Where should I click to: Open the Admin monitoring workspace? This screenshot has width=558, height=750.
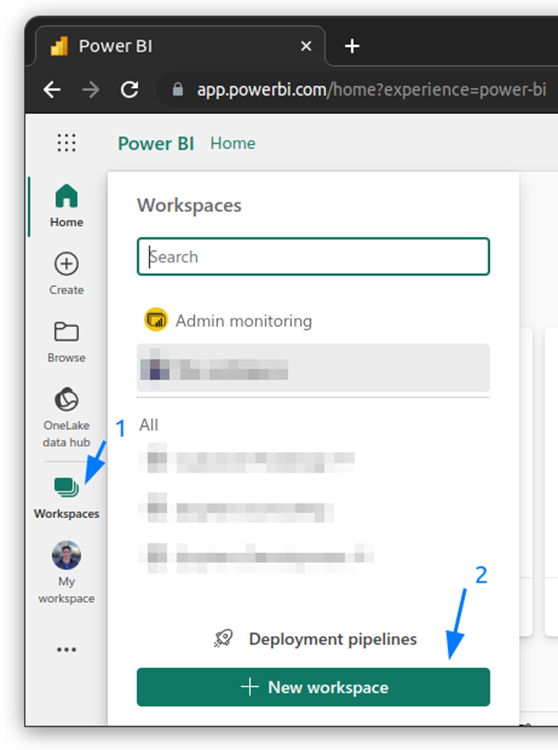click(313, 320)
